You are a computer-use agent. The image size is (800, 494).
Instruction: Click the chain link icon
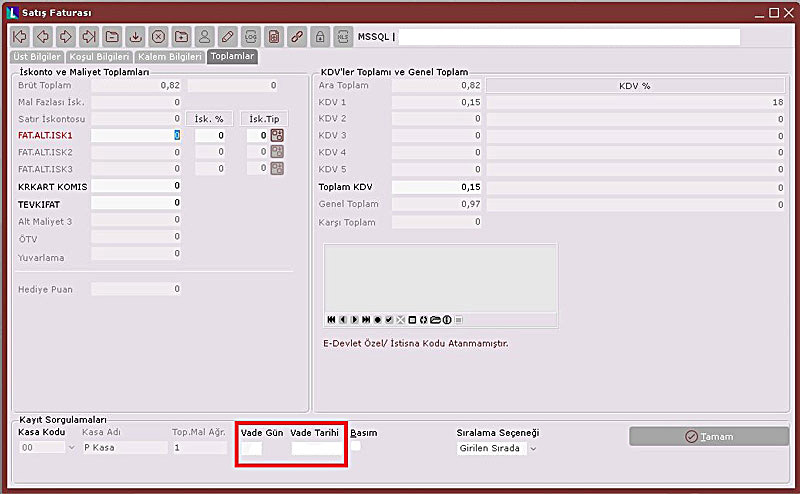[x=296, y=37]
